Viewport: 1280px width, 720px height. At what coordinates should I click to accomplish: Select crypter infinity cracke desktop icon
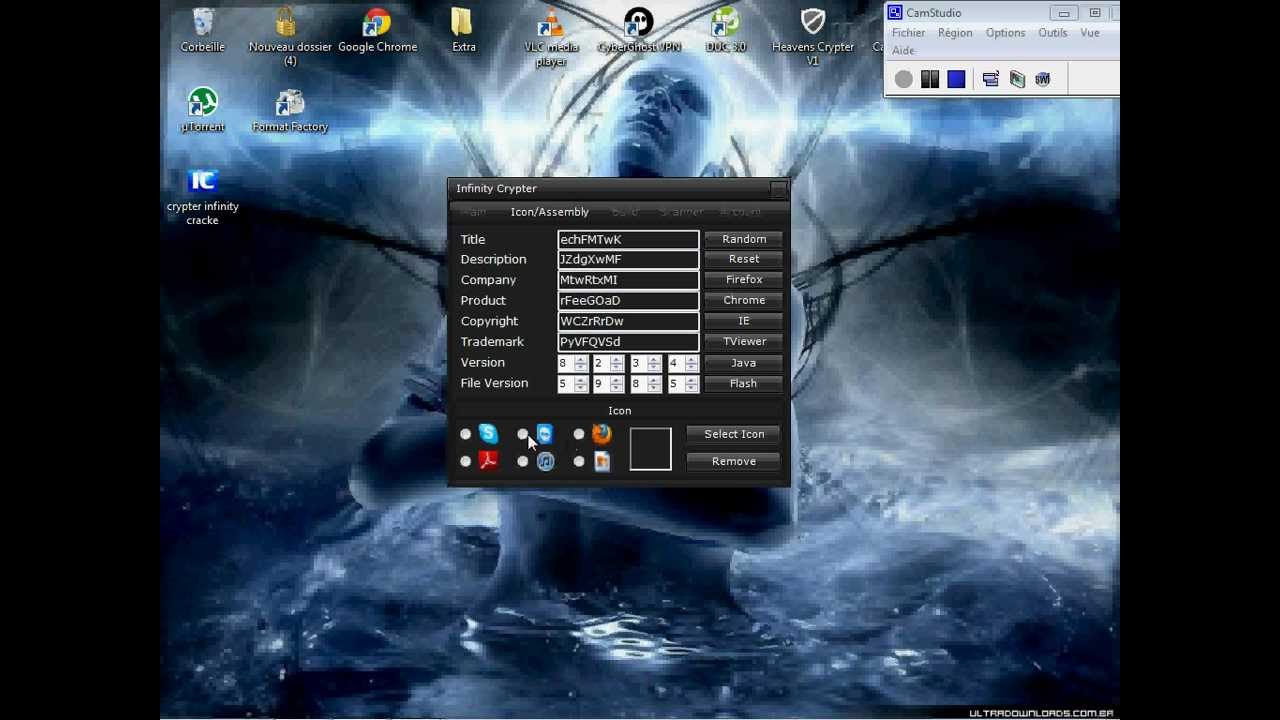pyautogui.click(x=203, y=197)
